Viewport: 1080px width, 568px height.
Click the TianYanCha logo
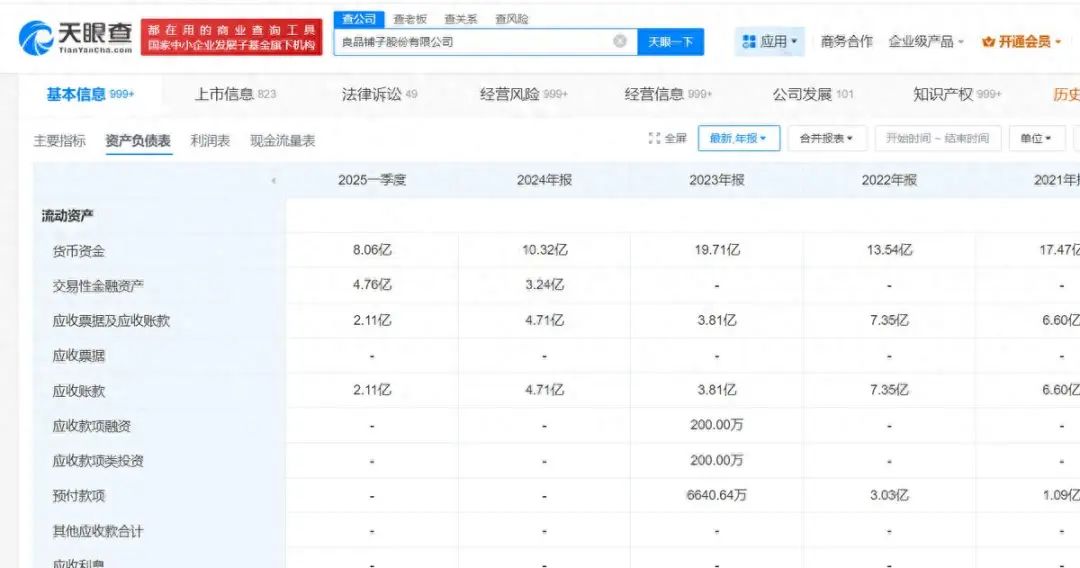pyautogui.click(x=76, y=37)
